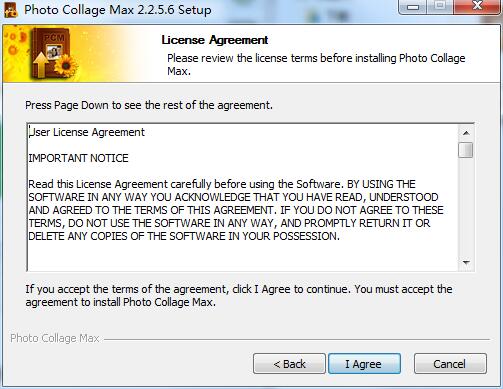Image resolution: width=503 pixels, height=389 pixels.
Task: Close the setup window
Action: (x=478, y=7)
